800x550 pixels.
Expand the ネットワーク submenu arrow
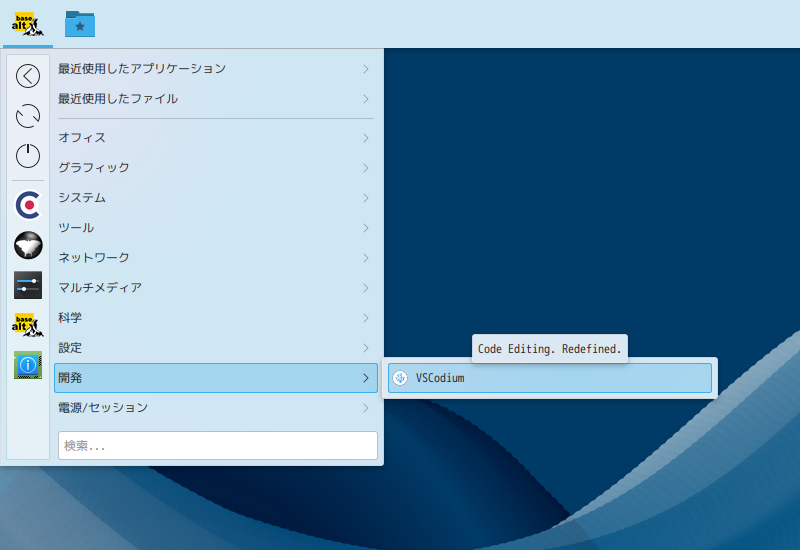(366, 258)
